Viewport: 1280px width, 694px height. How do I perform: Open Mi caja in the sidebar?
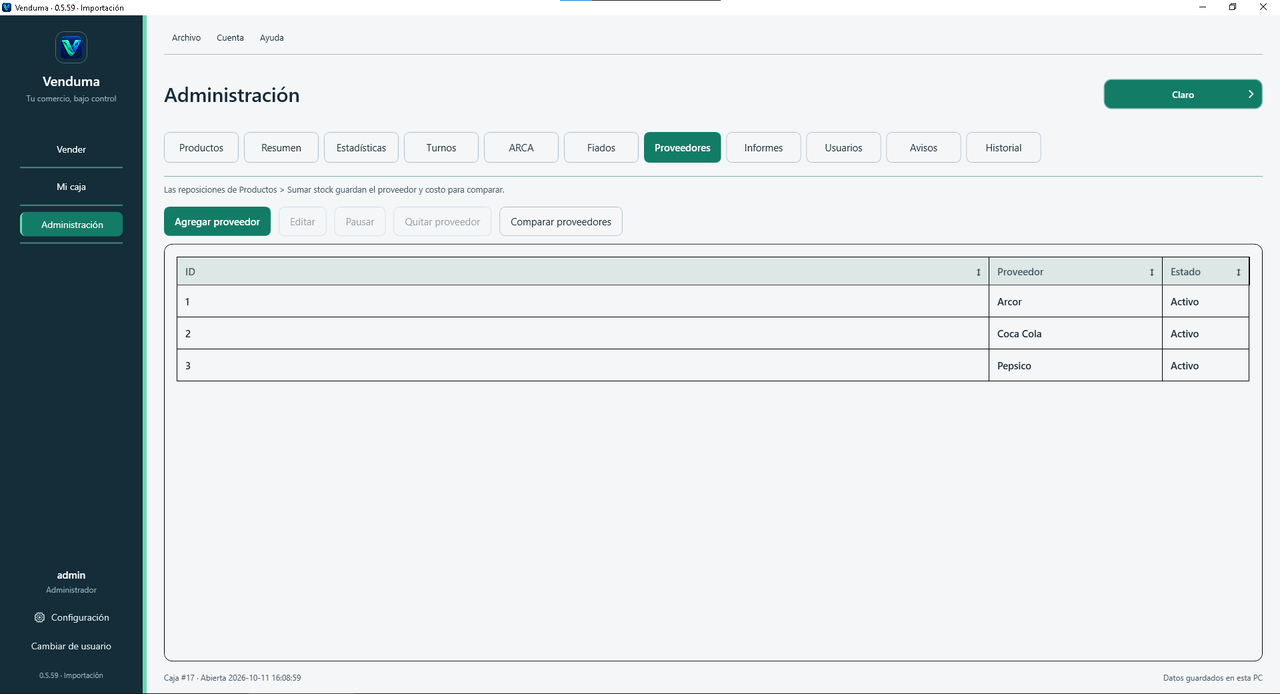[71, 187]
